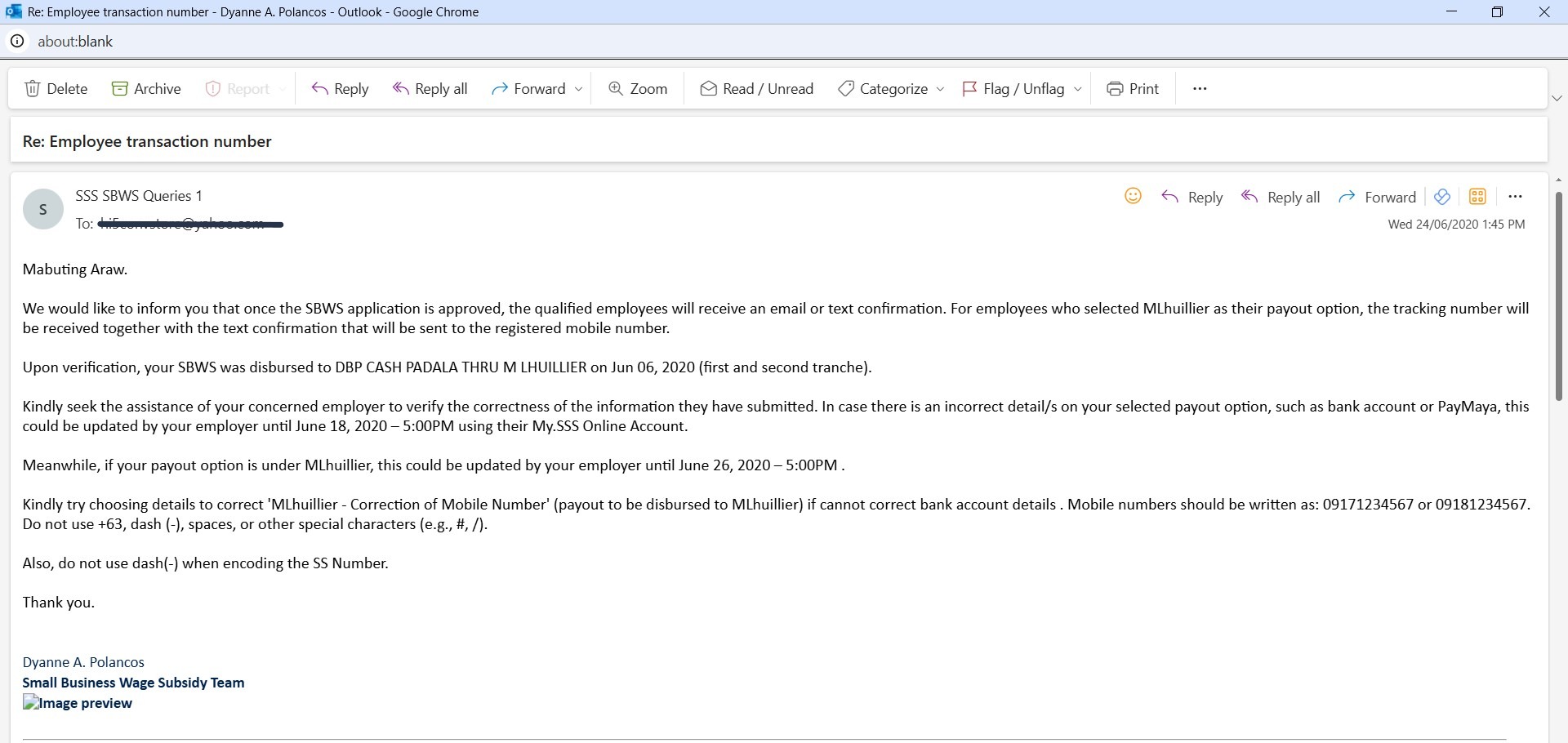Expand the Forward dropdown arrow
Screen dimensions: 1568x743
[x=579, y=89]
